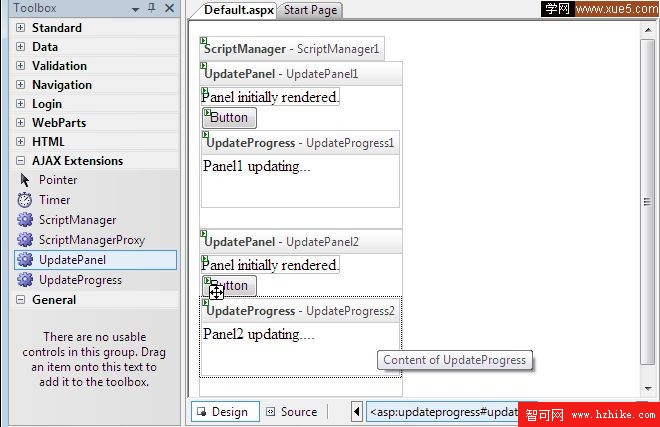
Task: Click the ScriptManager gear icon in the toolbox
Action: tap(25, 219)
